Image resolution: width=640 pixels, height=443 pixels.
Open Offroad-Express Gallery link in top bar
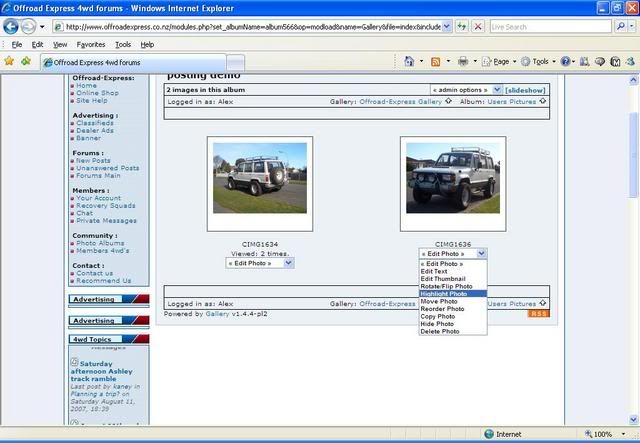(x=400, y=102)
